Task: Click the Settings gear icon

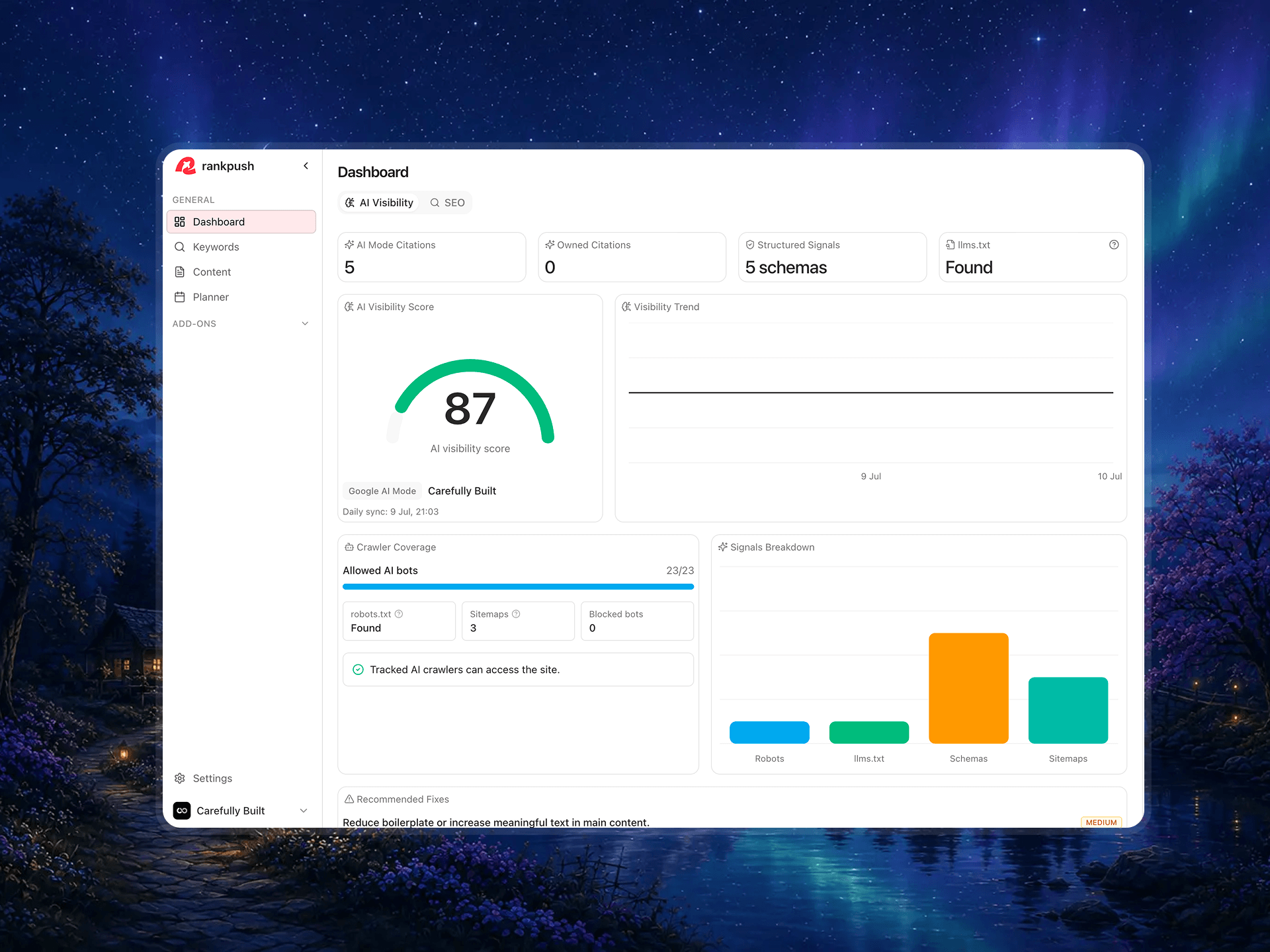Action: click(179, 778)
